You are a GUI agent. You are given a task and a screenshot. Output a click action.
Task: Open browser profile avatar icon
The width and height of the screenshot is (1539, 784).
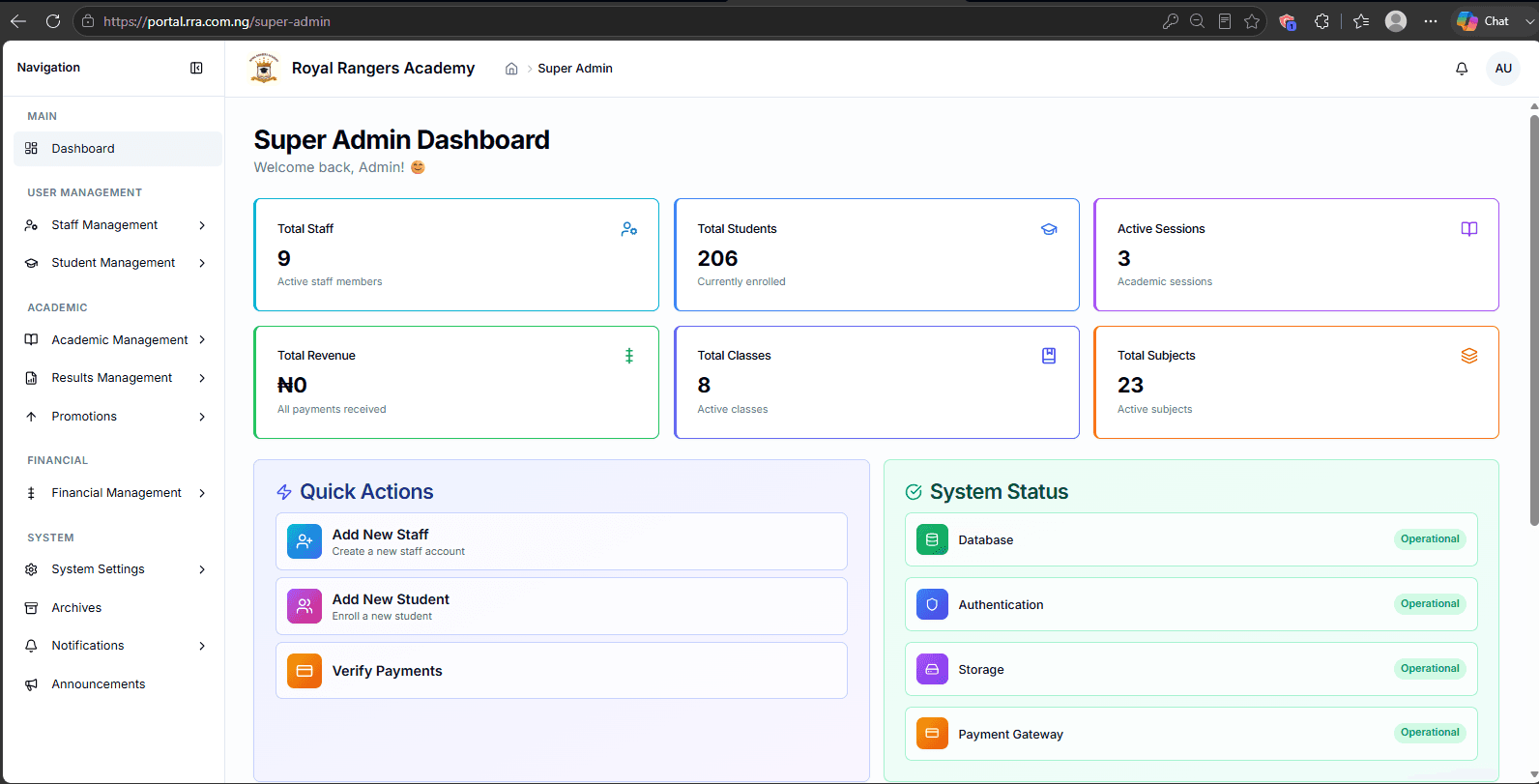[1396, 21]
